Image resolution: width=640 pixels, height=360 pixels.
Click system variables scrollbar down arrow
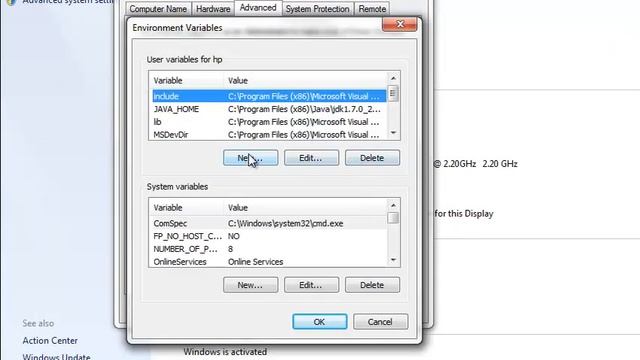pyautogui.click(x=393, y=260)
